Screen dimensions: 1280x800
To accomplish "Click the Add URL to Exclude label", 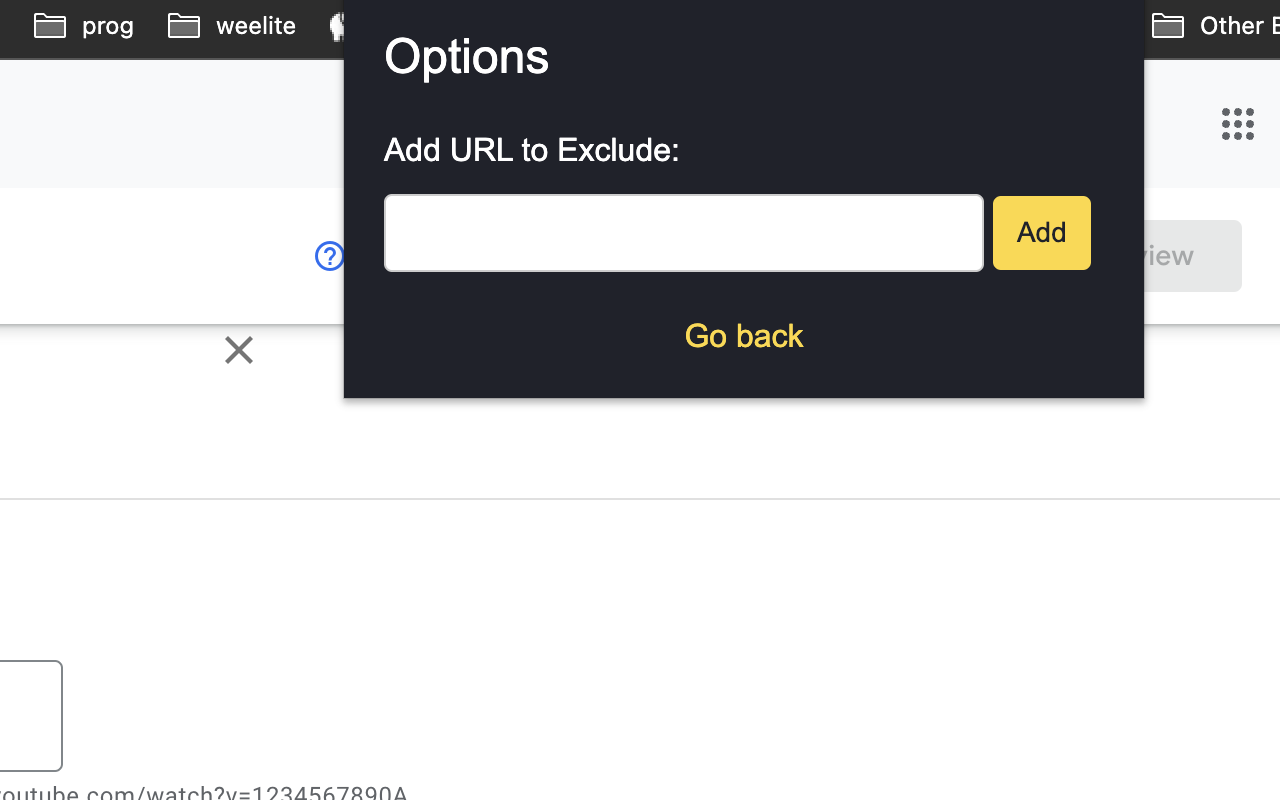I will click(x=532, y=150).
